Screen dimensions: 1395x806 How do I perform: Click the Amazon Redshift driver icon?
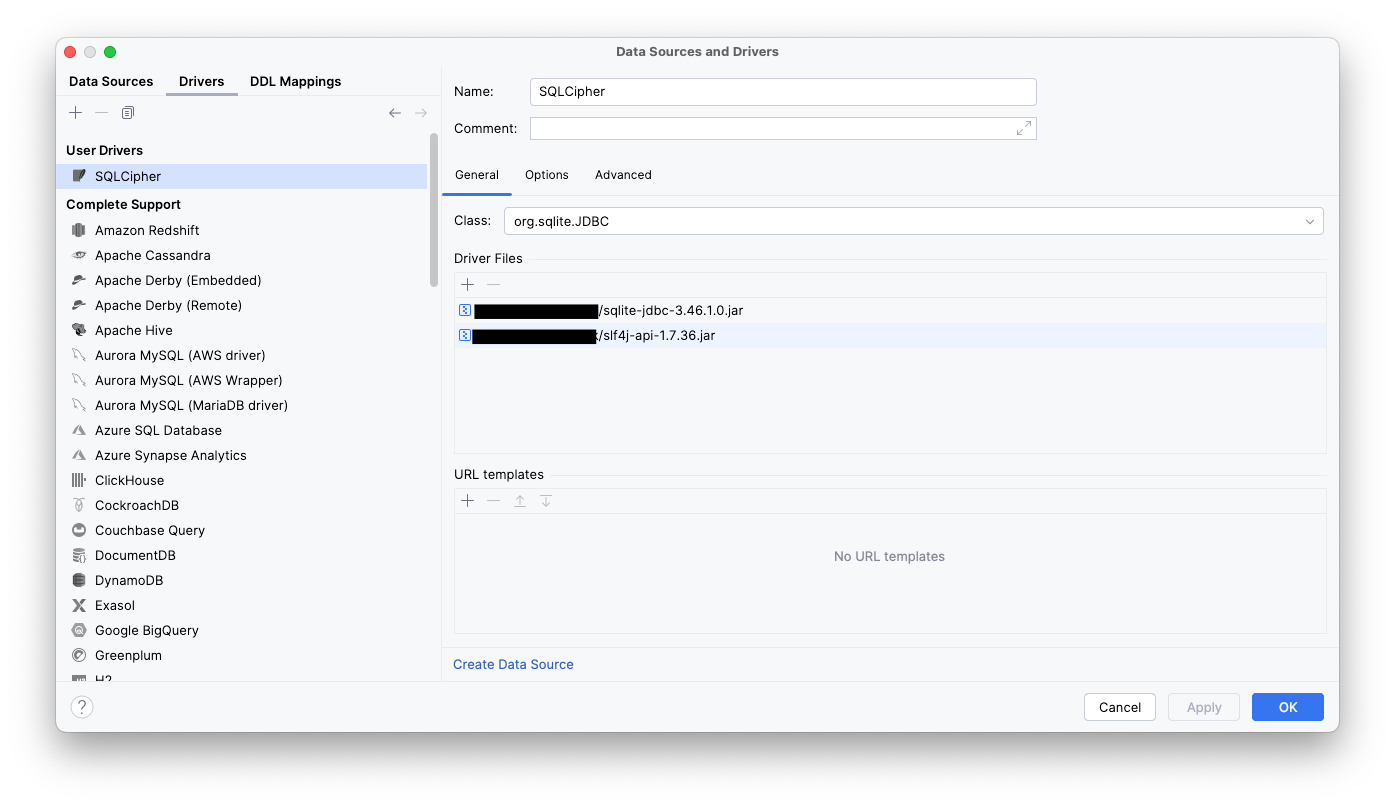click(79, 230)
